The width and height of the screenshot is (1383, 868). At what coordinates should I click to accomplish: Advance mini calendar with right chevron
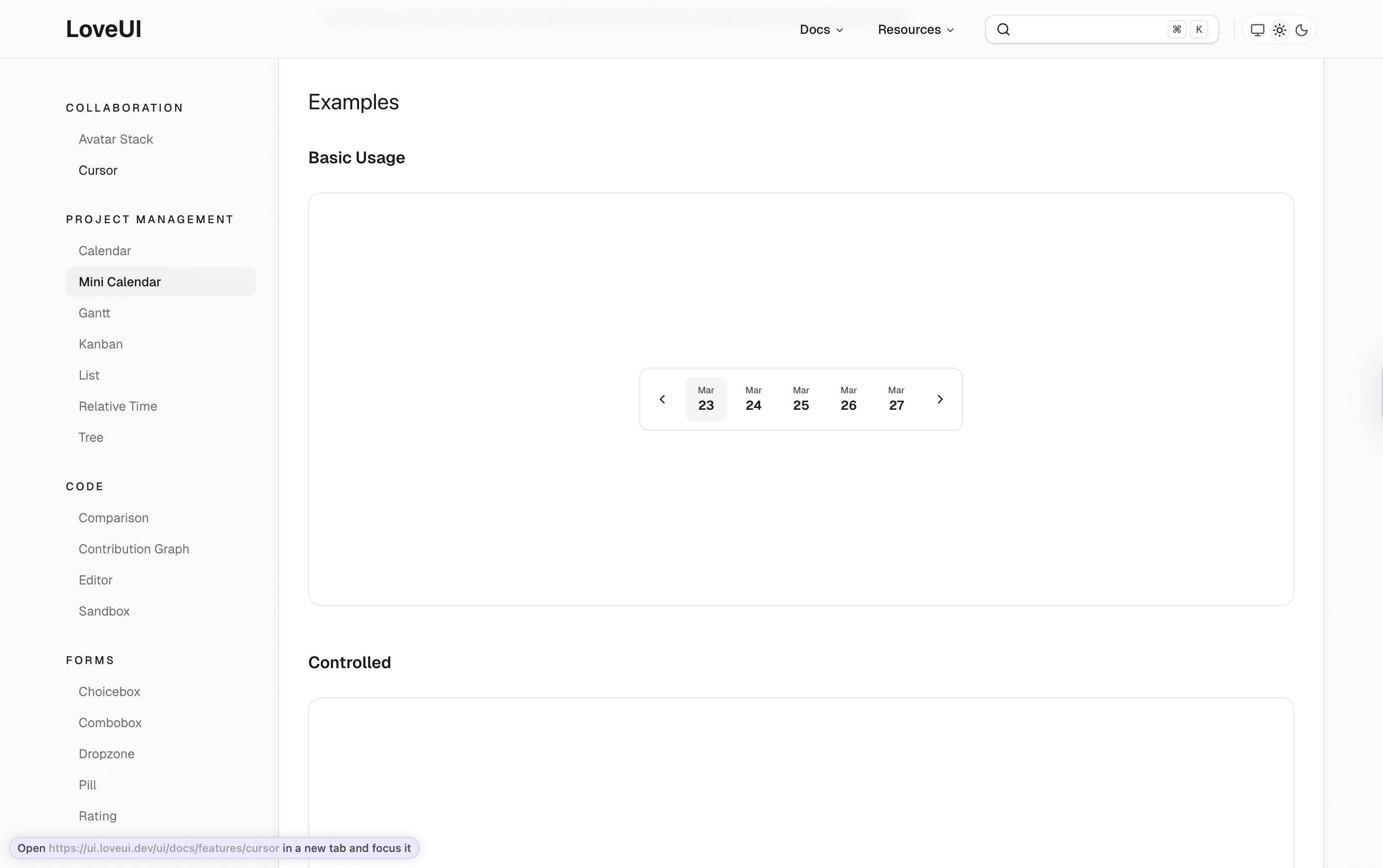tap(940, 398)
